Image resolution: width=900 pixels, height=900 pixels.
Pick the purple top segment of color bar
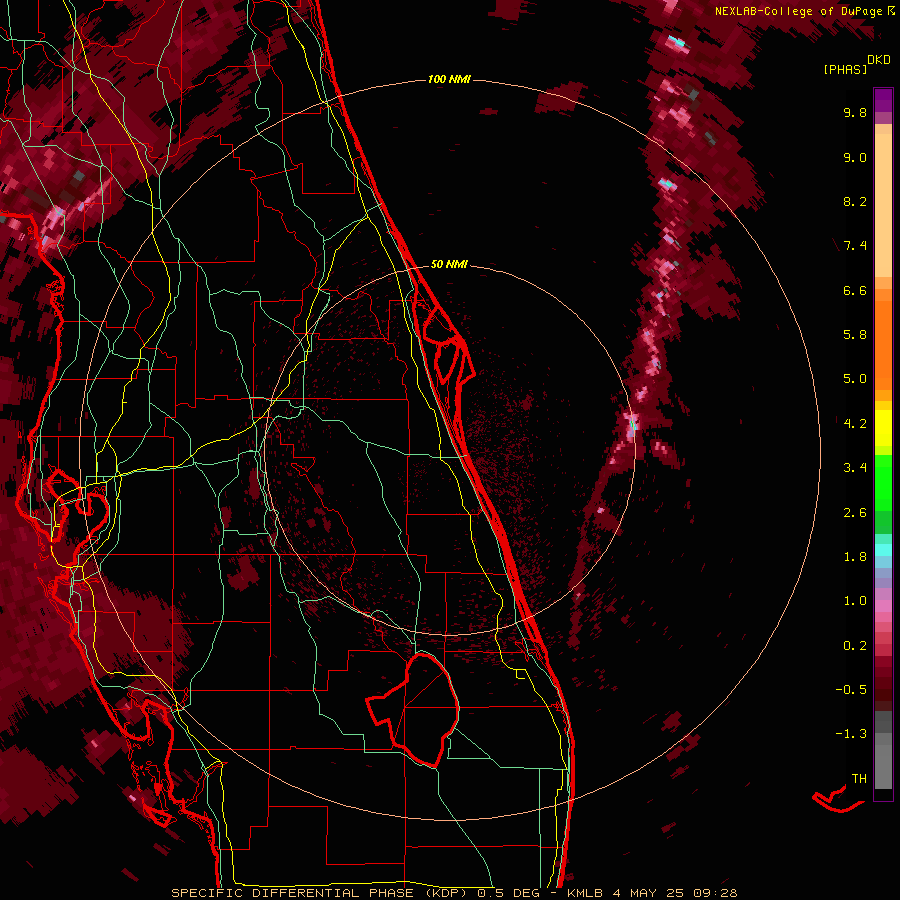[883, 100]
